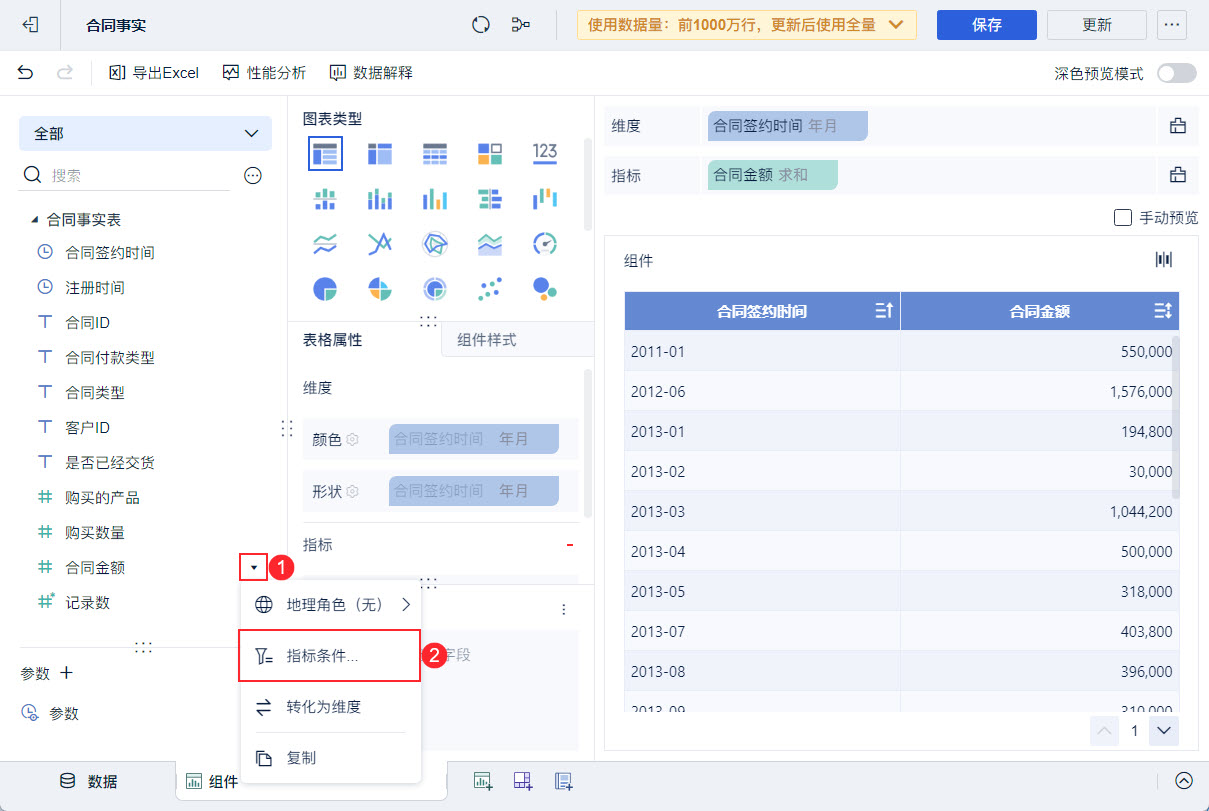Click the 更新 button
The width and height of the screenshot is (1209, 811).
click(x=1097, y=25)
